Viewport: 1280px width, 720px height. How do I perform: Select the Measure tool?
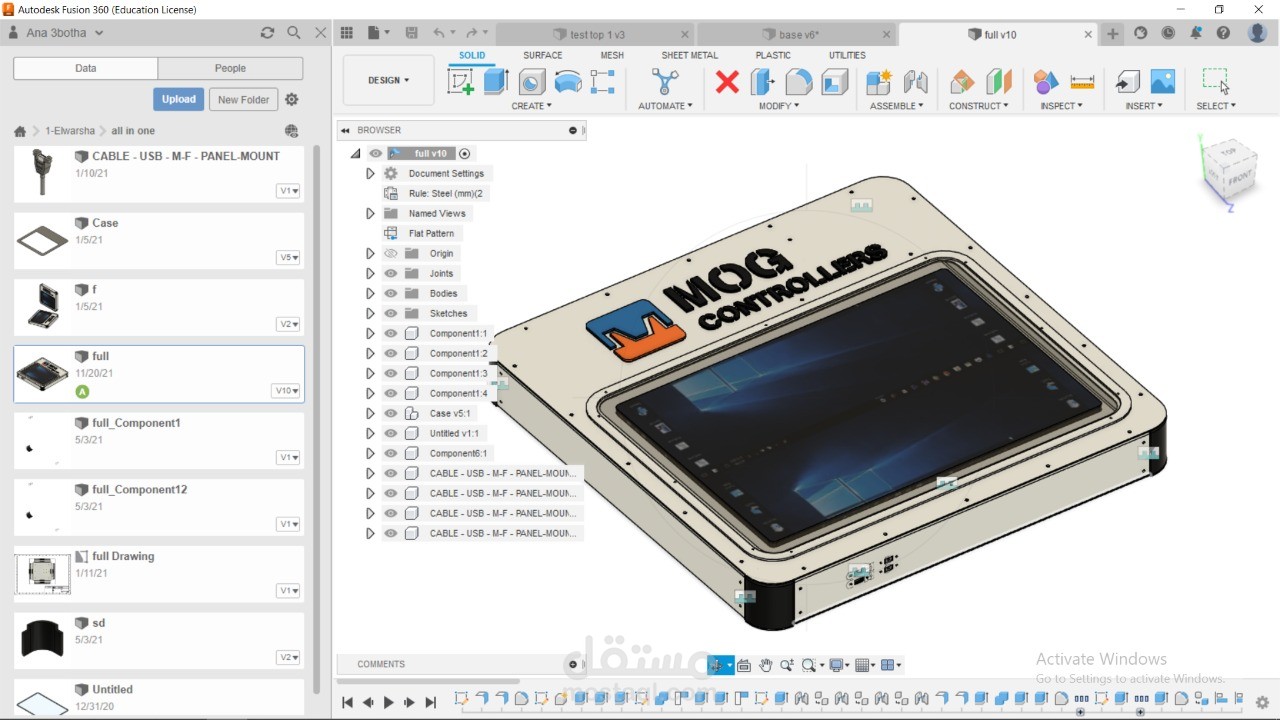[x=1082, y=82]
